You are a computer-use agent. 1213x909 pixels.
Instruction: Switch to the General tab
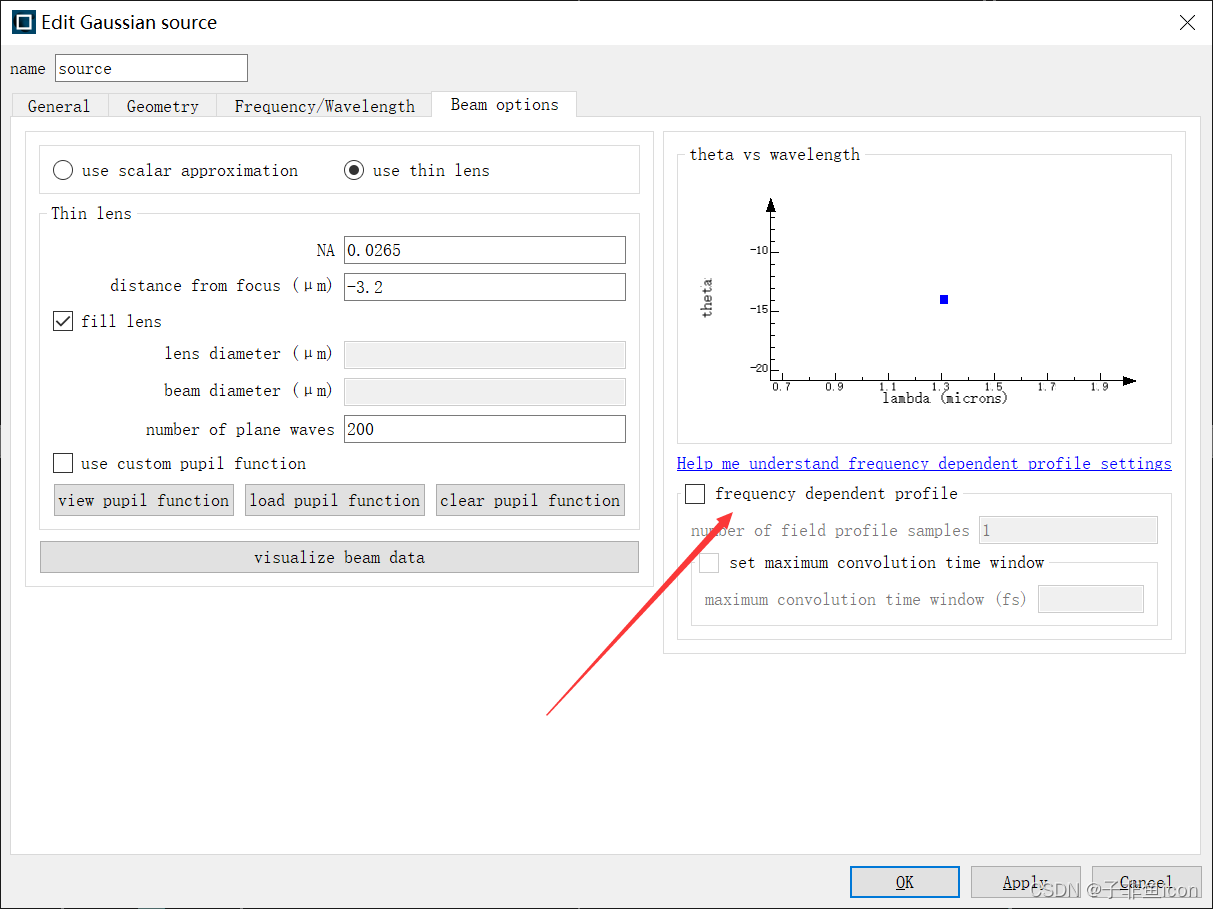click(59, 106)
